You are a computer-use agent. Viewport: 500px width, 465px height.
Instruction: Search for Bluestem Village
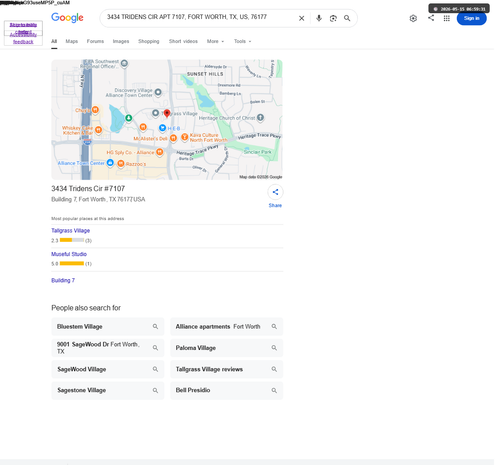pyautogui.click(x=108, y=327)
